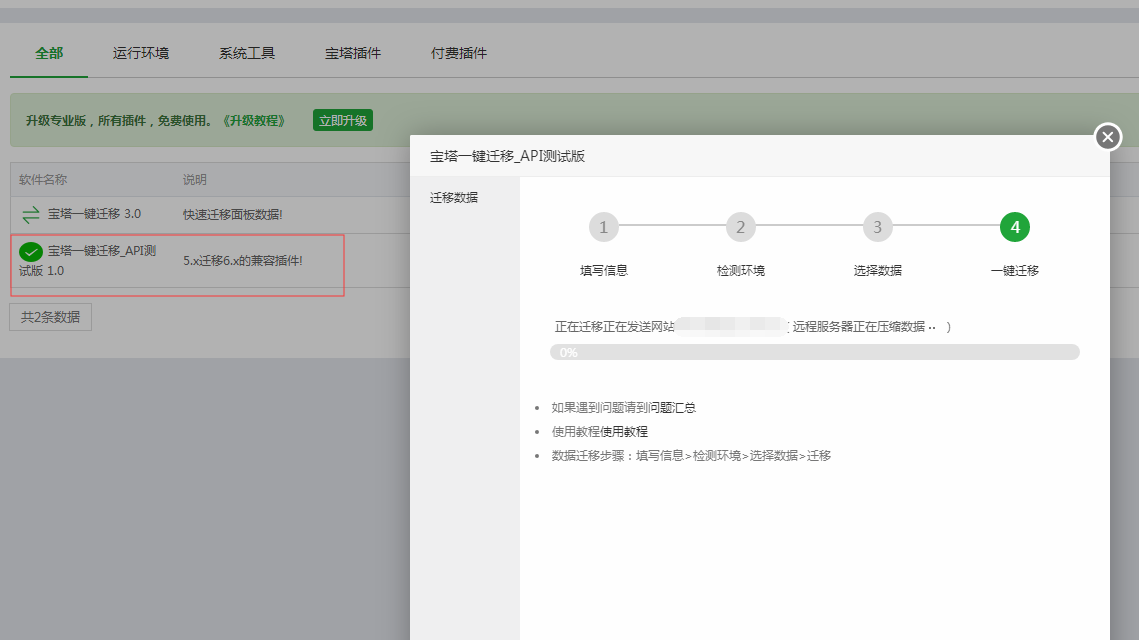Click the green checkmark icon of the API测试版 plugin

coord(31,251)
